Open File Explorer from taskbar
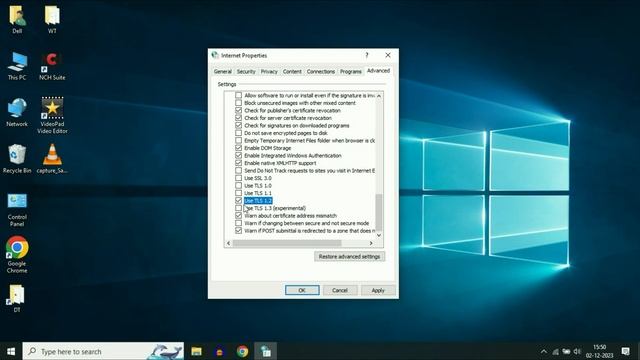Screen dimensions: 640x360 pos(197,351)
